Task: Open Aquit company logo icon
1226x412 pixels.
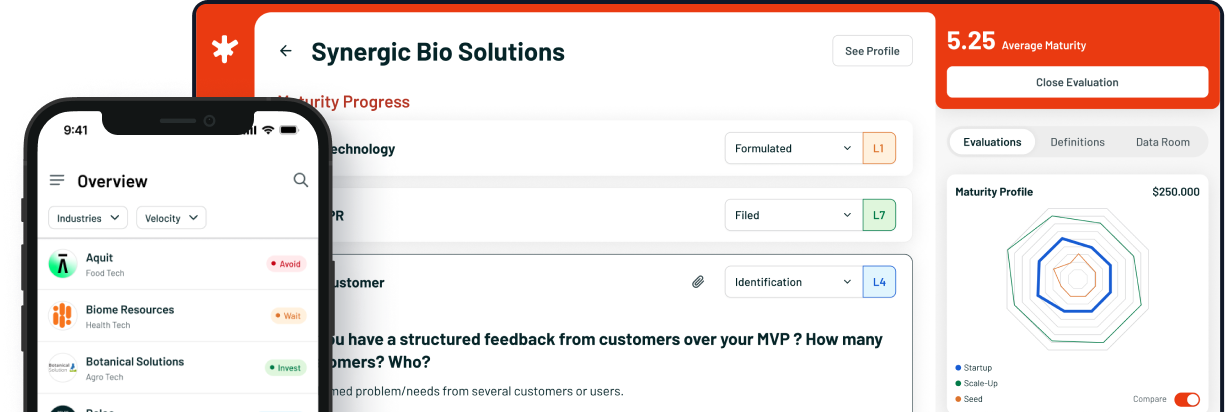Action: pyautogui.click(x=62, y=264)
